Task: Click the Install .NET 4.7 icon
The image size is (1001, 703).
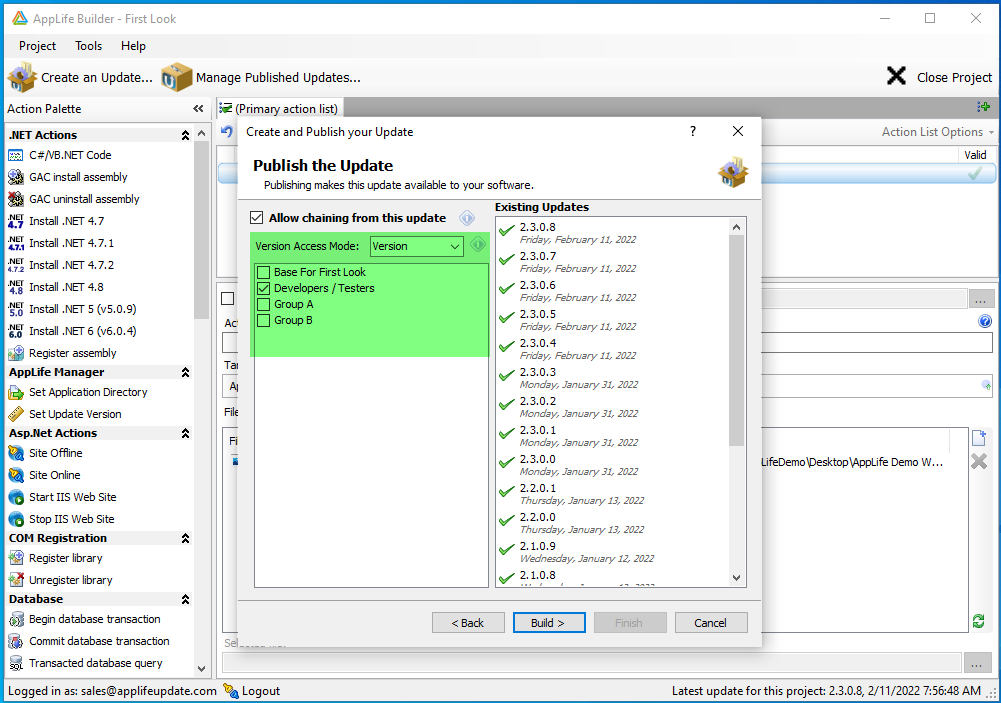Action: coord(16,221)
